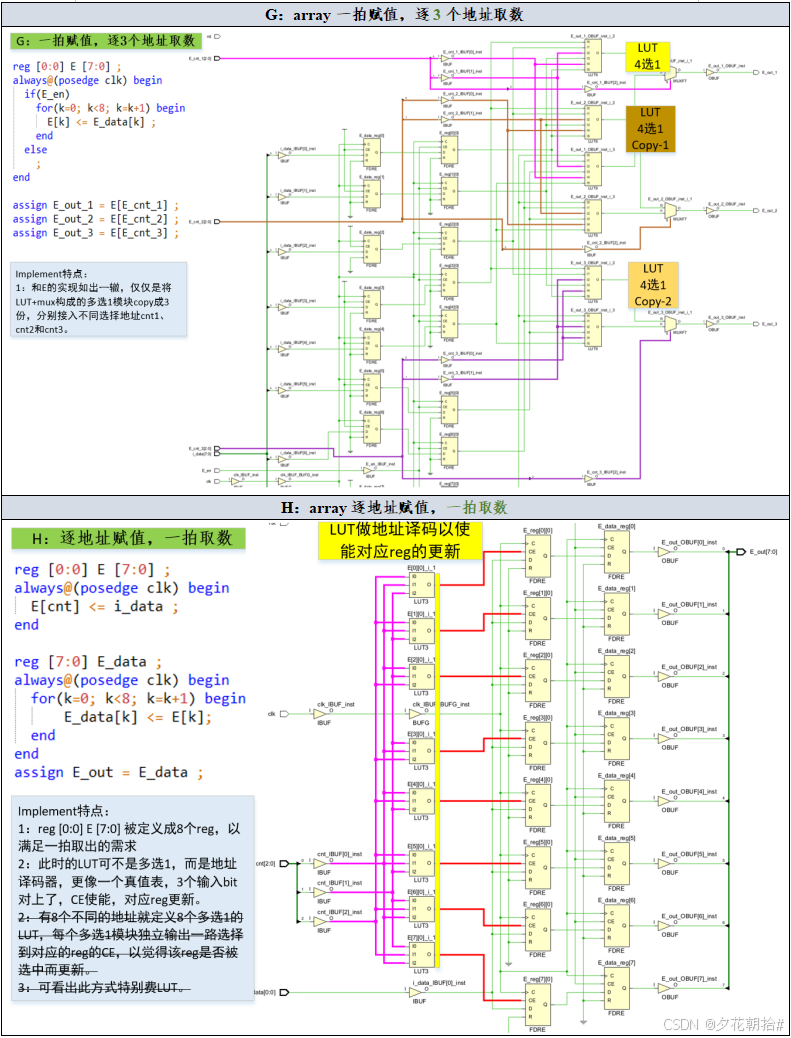Click code line 'E_data[k] <= E[k];'
Screen dimensions: 791x1038
click(x=138, y=717)
